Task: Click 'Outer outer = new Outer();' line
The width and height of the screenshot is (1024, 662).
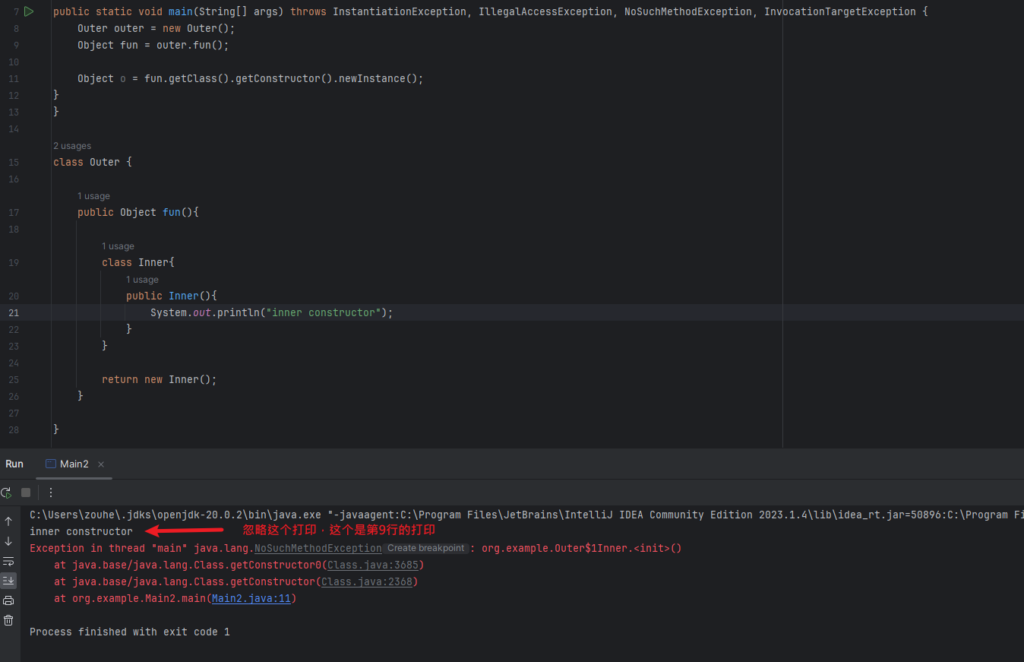Action: pos(156,29)
